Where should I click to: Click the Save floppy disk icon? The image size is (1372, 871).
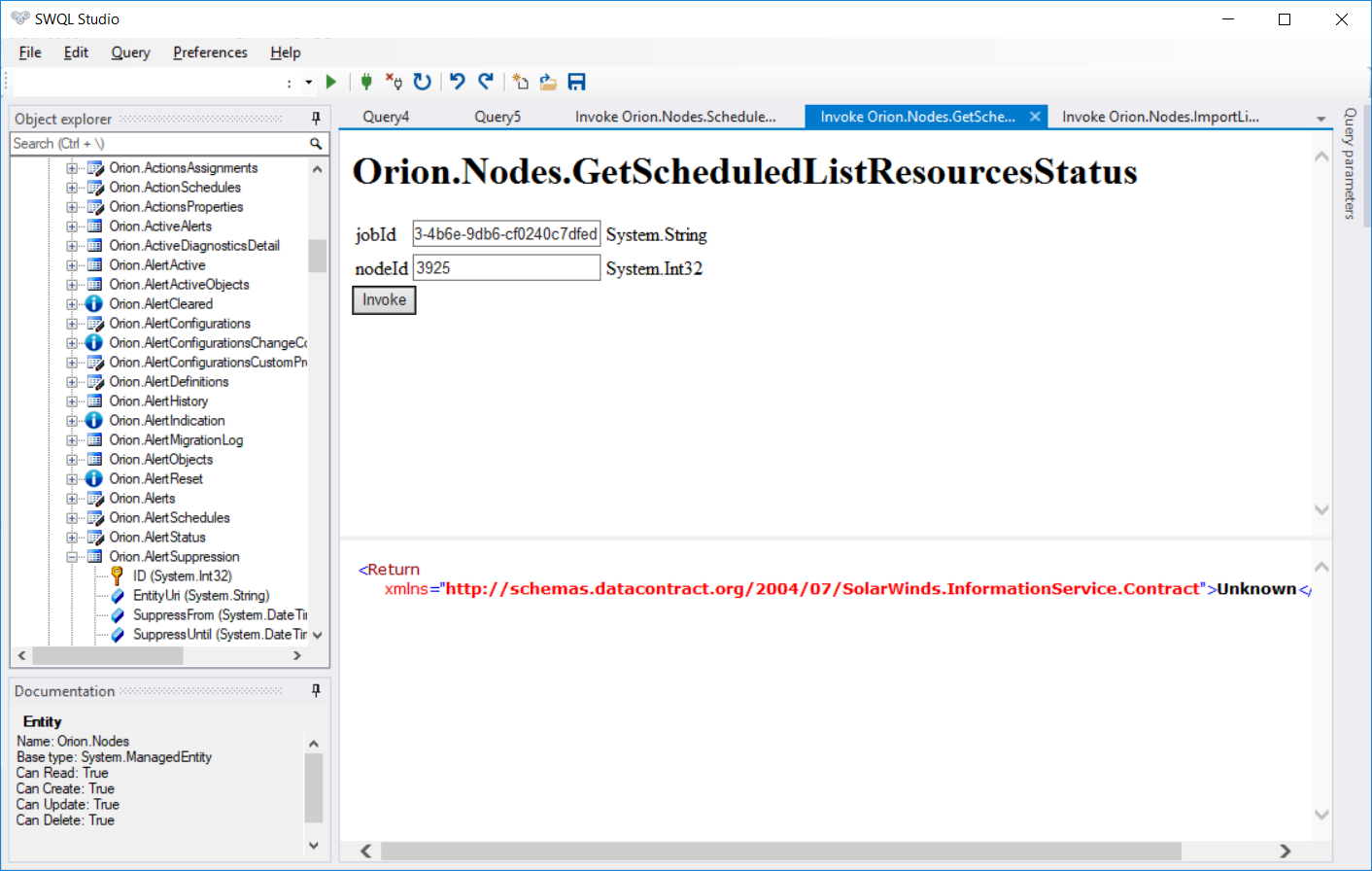point(576,83)
